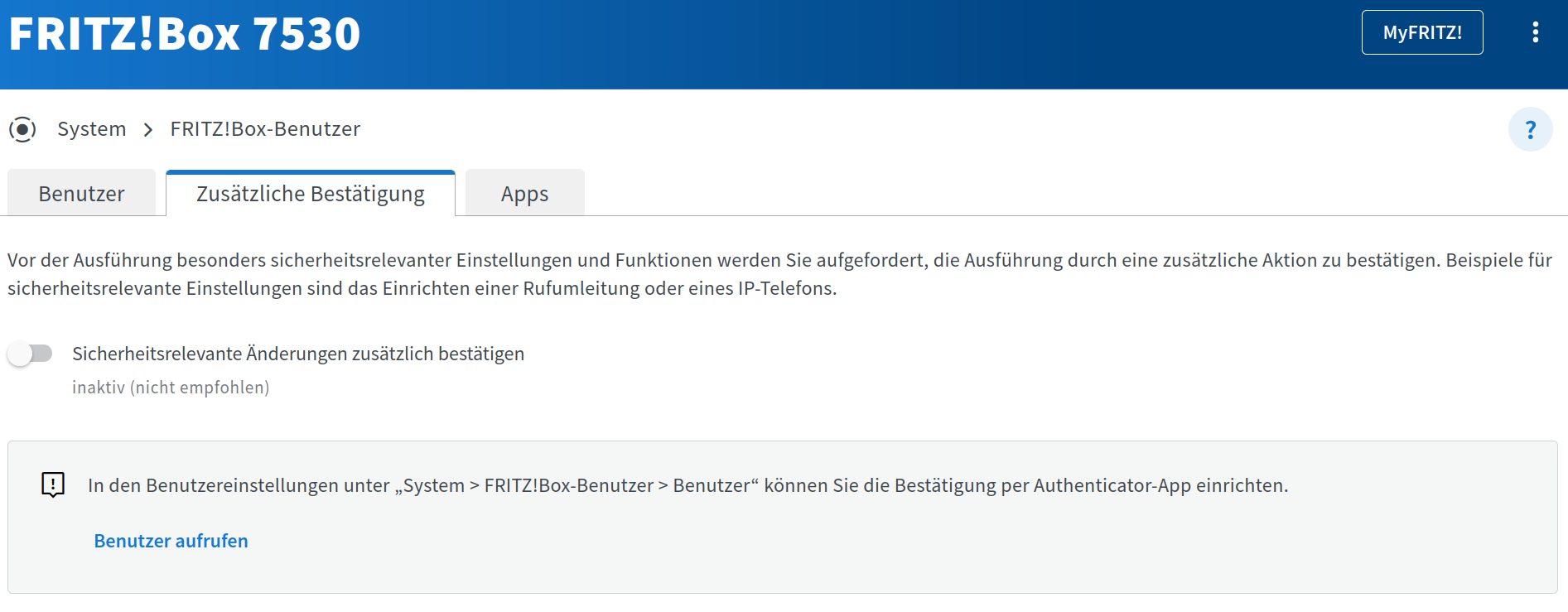Click the FRITZ!Box-Benutzer breadcrumb
This screenshot has height=612, width=1568.
265,129
